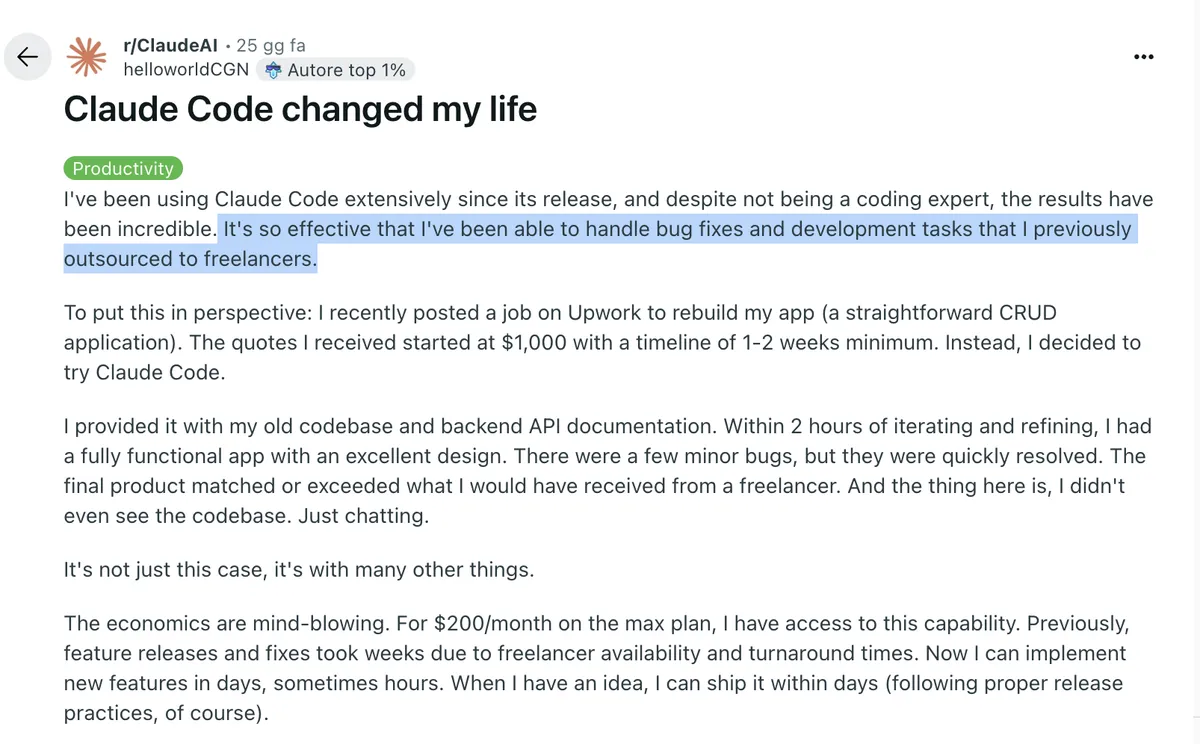Click the Autore top 1% label text

click(x=346, y=70)
